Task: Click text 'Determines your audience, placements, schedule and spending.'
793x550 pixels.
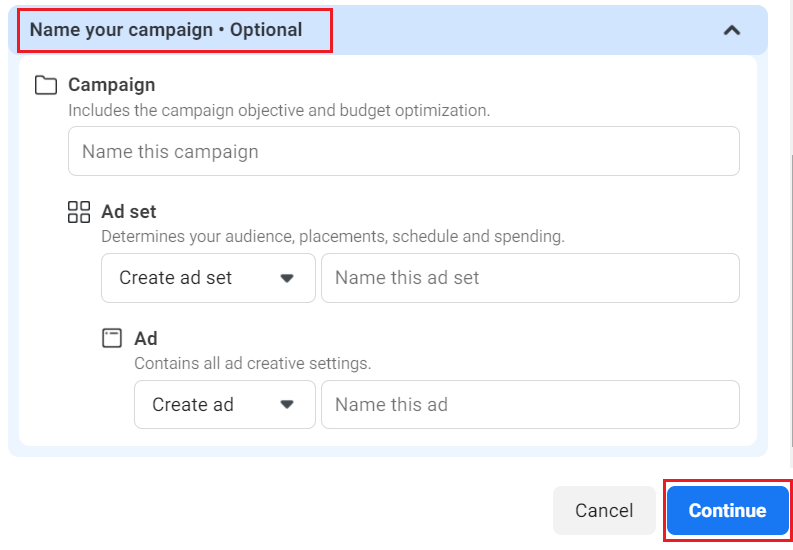Action: pyautogui.click(x=333, y=237)
